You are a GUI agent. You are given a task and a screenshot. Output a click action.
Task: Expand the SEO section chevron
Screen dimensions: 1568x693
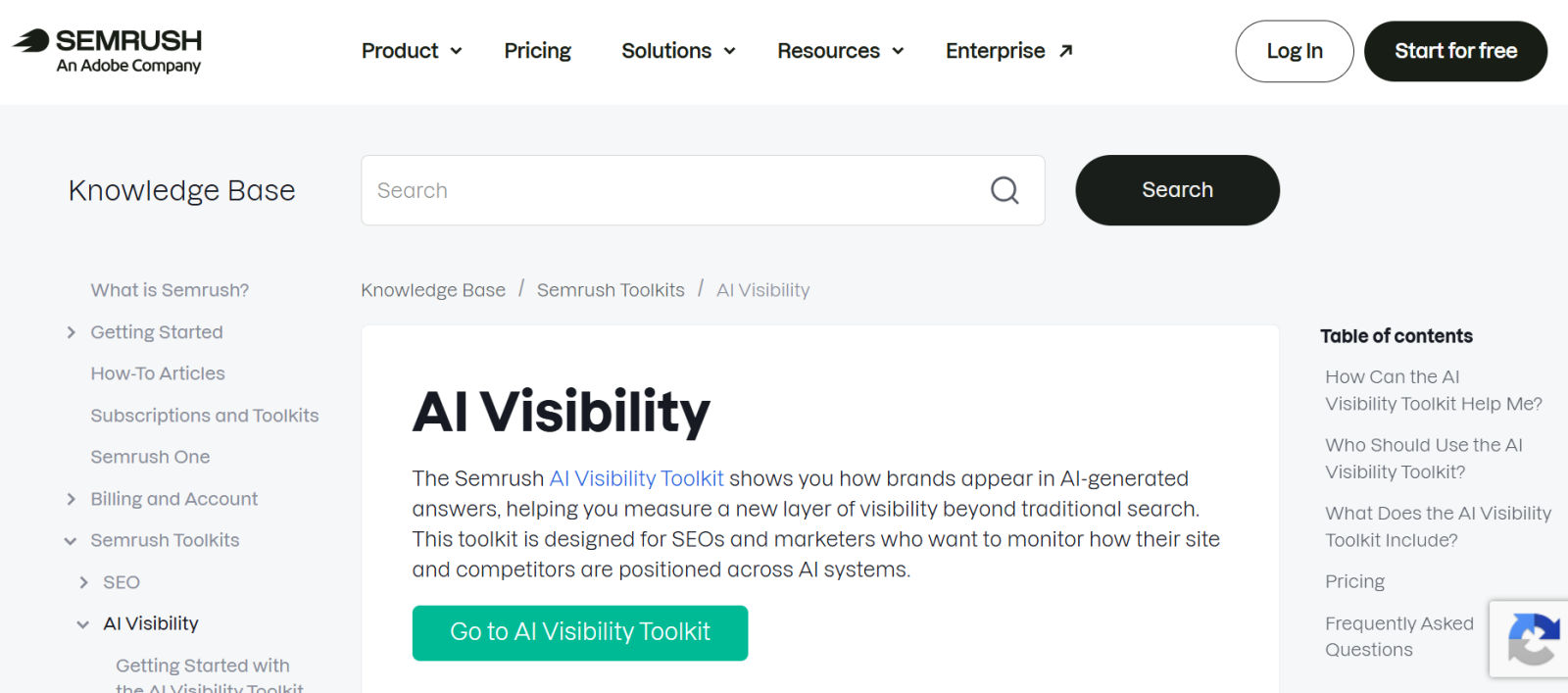pyautogui.click(x=83, y=582)
